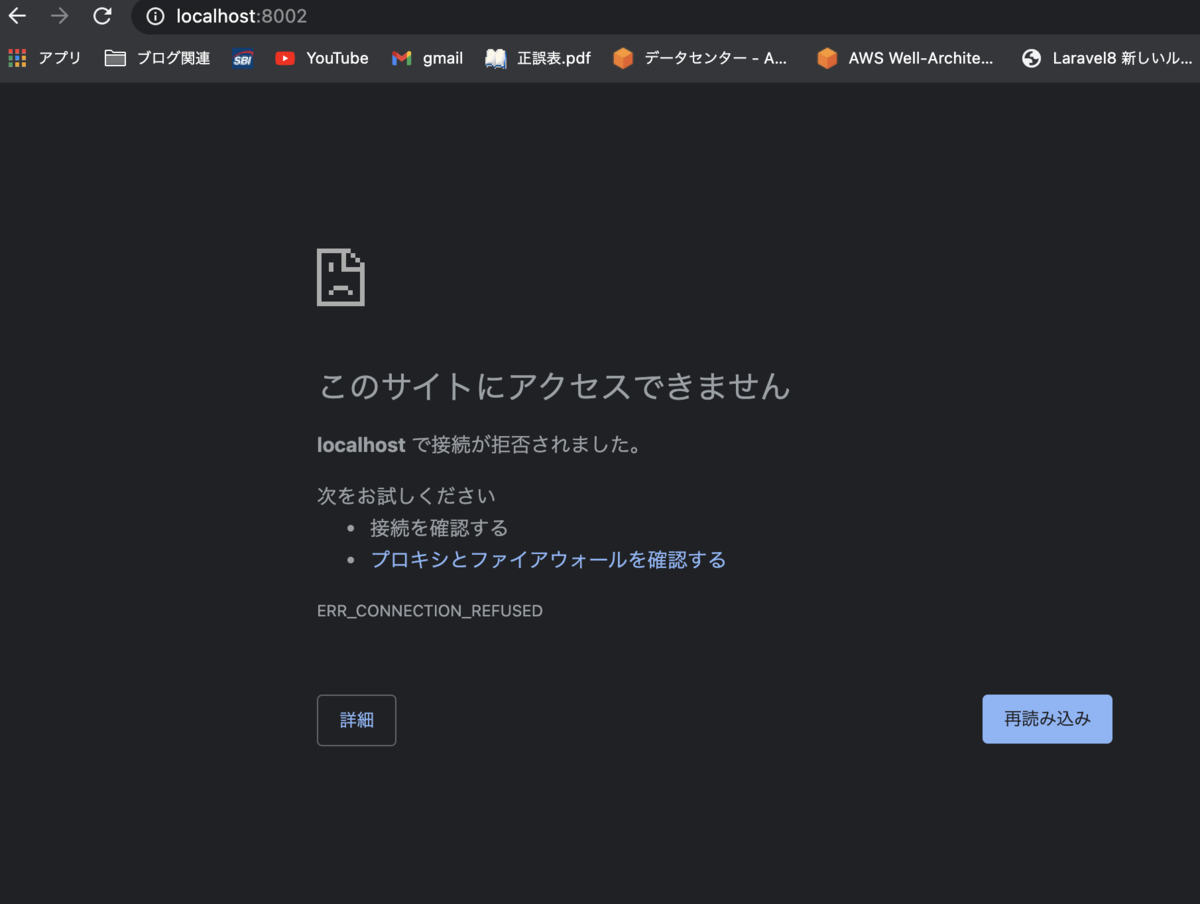Open the Laravel8 新しいル bookmark
Image resolution: width=1200 pixels, height=904 pixels.
[x=1105, y=58]
